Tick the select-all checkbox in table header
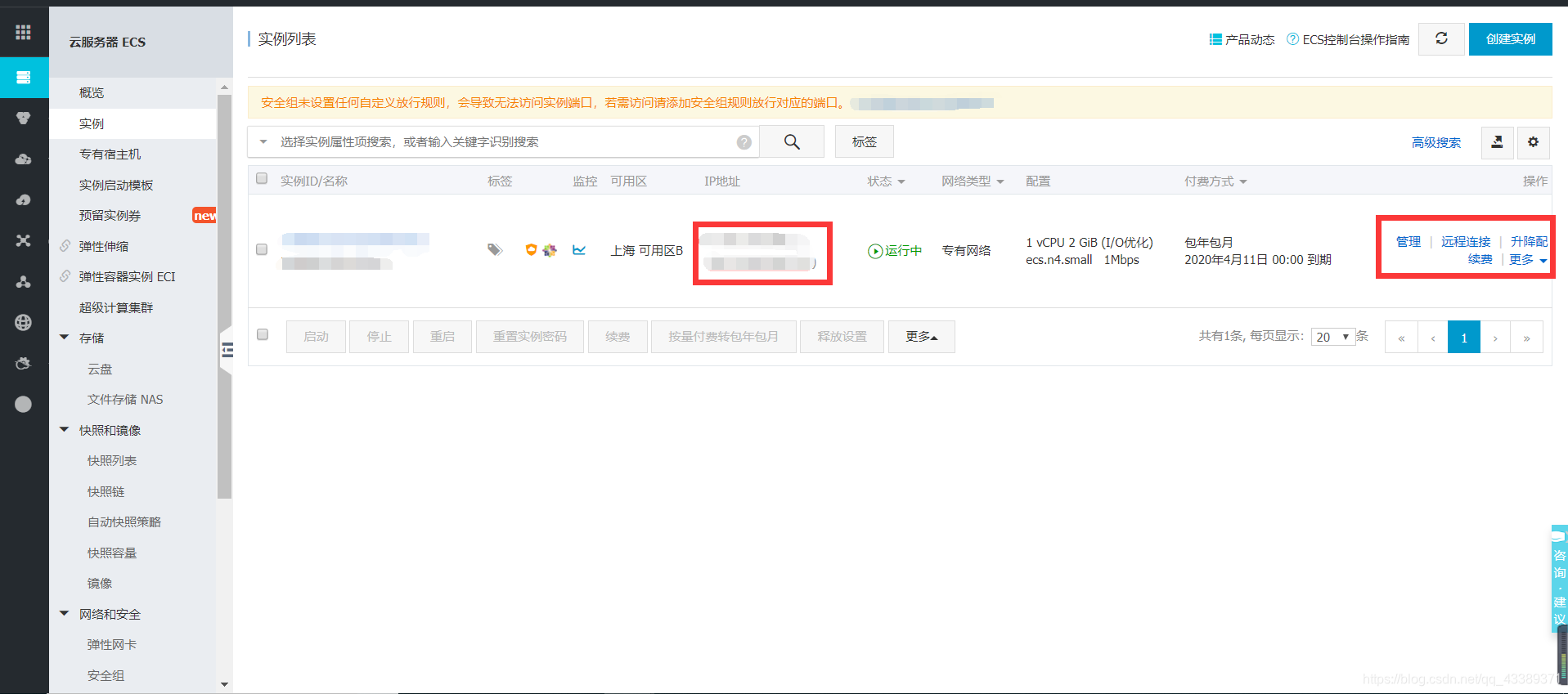1568x694 pixels. click(262, 179)
